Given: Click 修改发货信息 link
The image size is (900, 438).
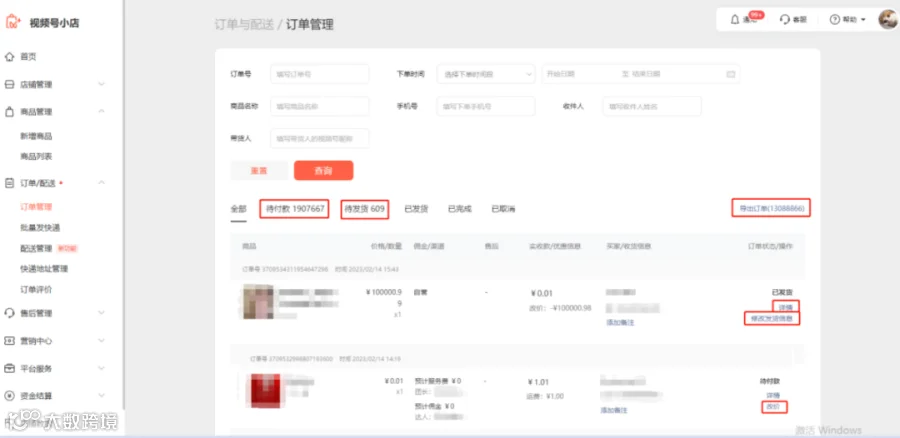Looking at the screenshot, I should pos(772,318).
